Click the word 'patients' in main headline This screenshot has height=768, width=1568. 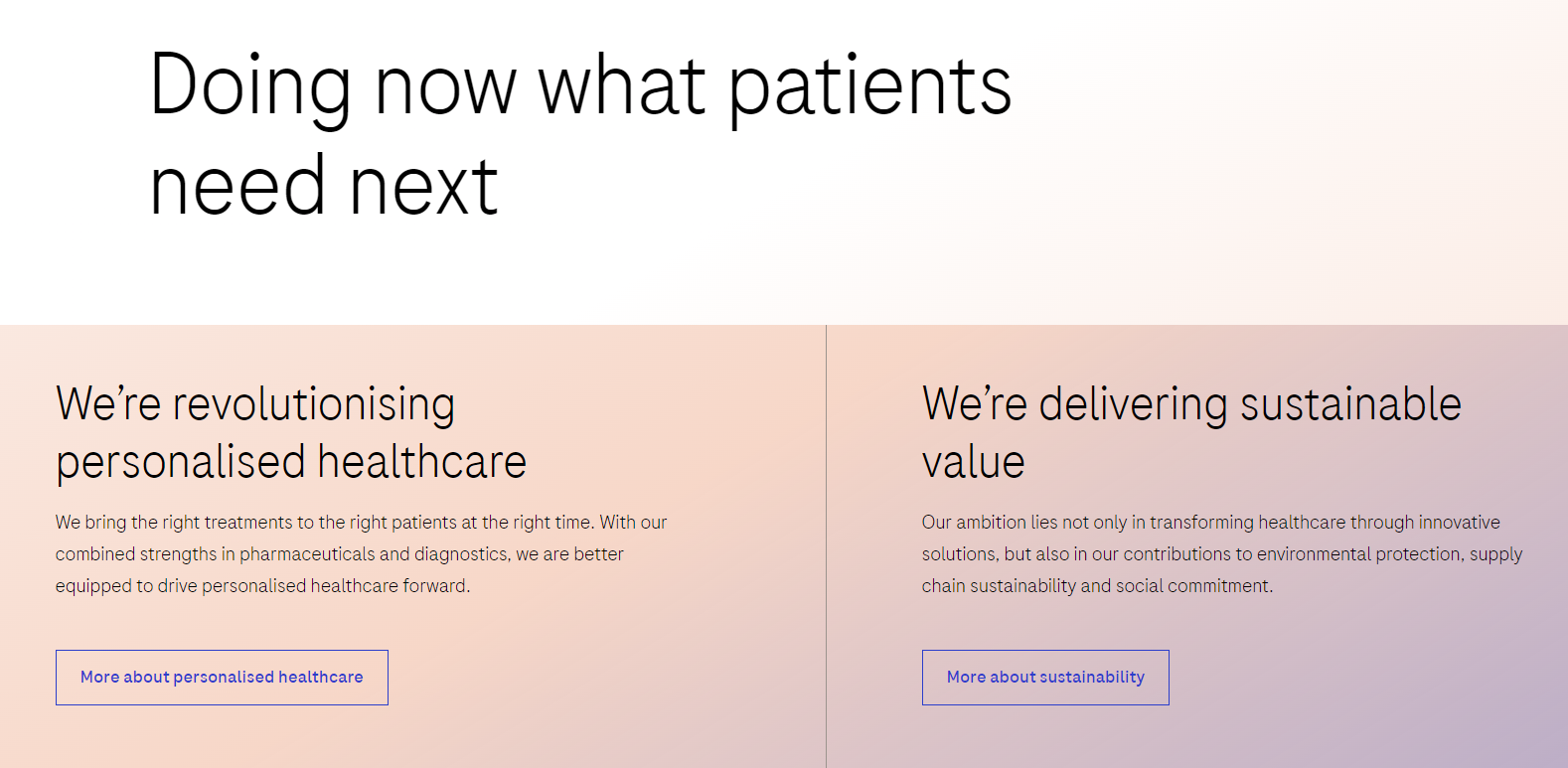(870, 87)
